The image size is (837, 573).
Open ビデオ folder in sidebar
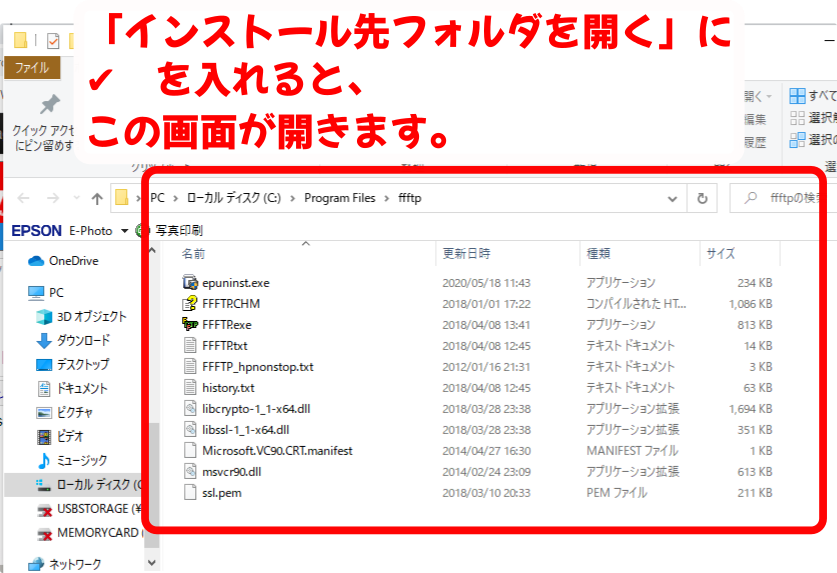point(59,436)
